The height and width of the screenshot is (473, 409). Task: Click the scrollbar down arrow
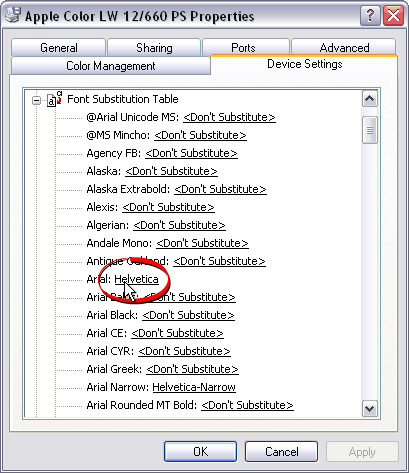point(370,408)
